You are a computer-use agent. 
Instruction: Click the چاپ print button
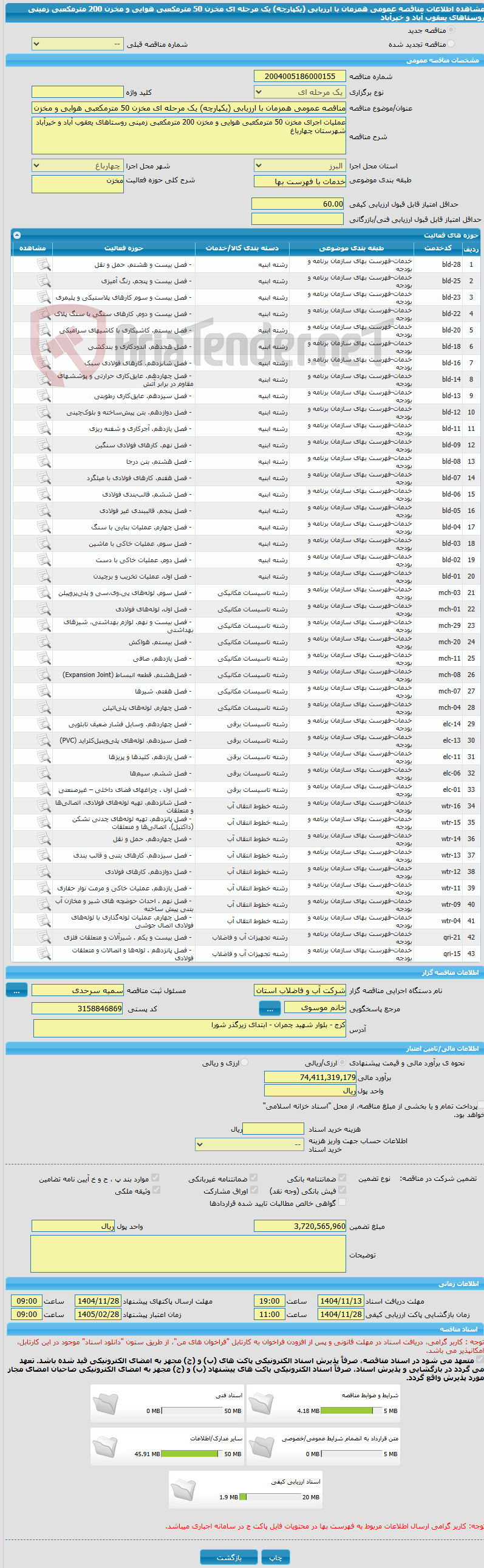[x=276, y=1558]
